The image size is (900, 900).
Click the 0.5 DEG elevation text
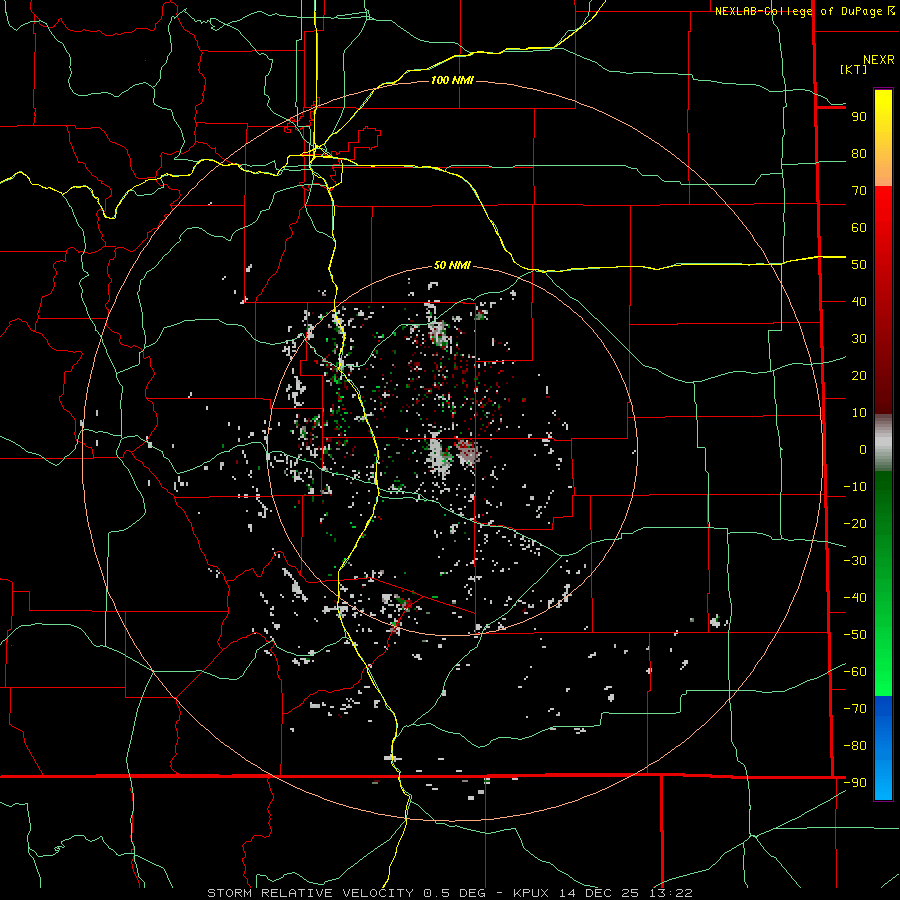click(454, 893)
